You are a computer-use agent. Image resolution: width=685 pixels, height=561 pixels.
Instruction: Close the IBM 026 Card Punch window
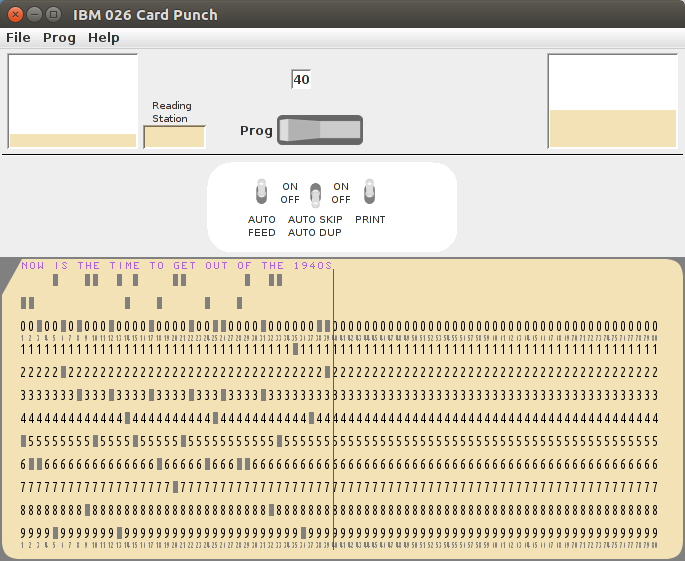pos(15,14)
